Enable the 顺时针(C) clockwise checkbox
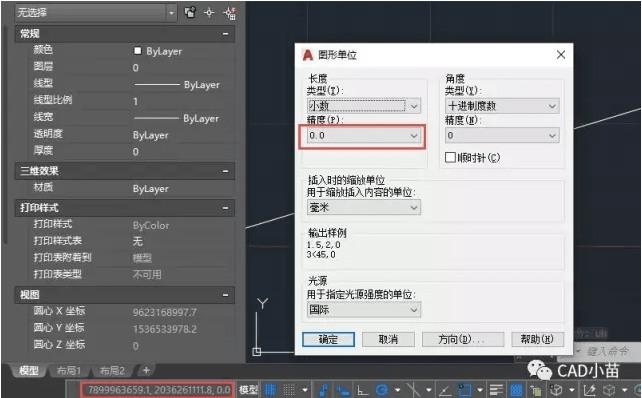 pos(450,157)
